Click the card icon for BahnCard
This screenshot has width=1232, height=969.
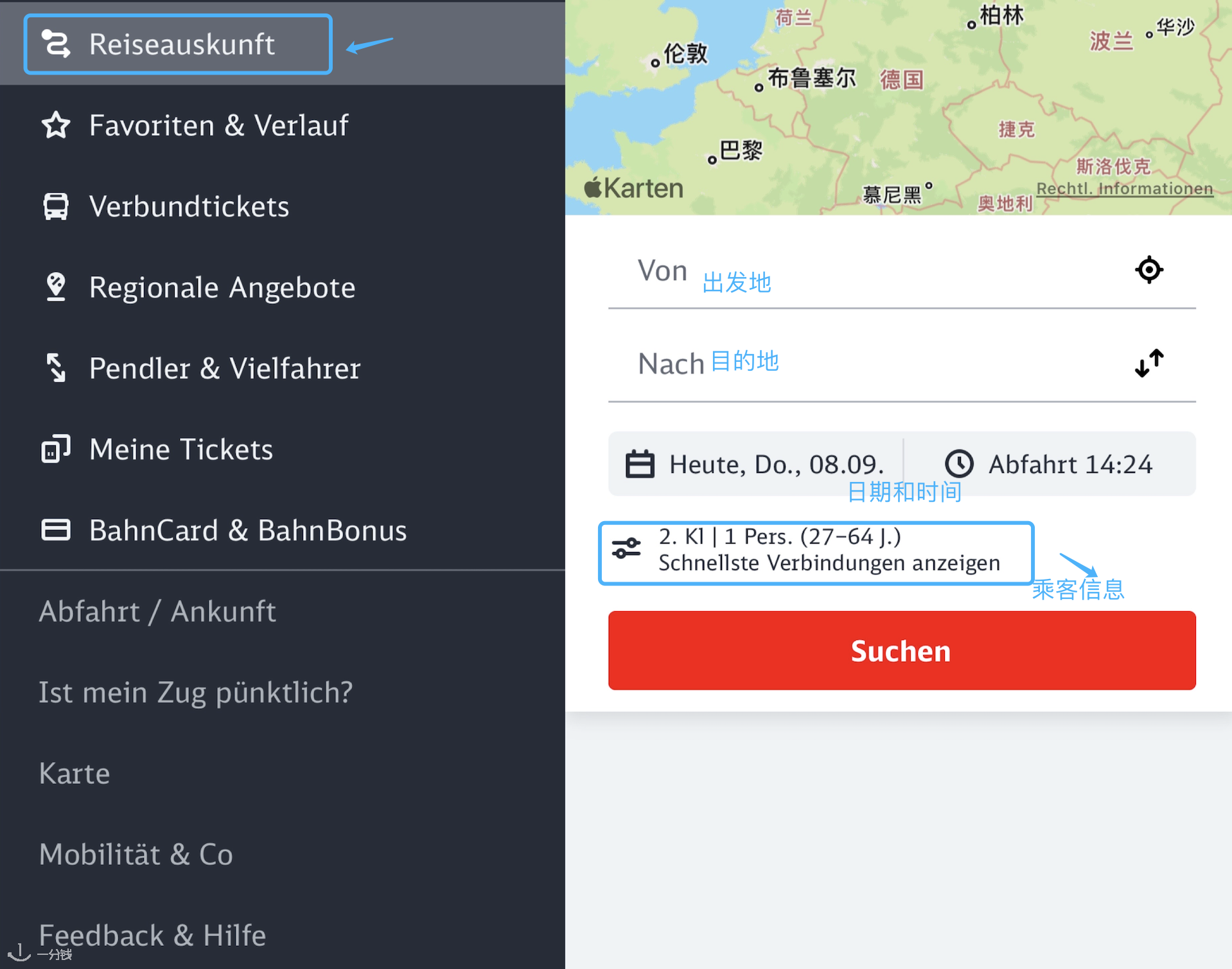56,530
